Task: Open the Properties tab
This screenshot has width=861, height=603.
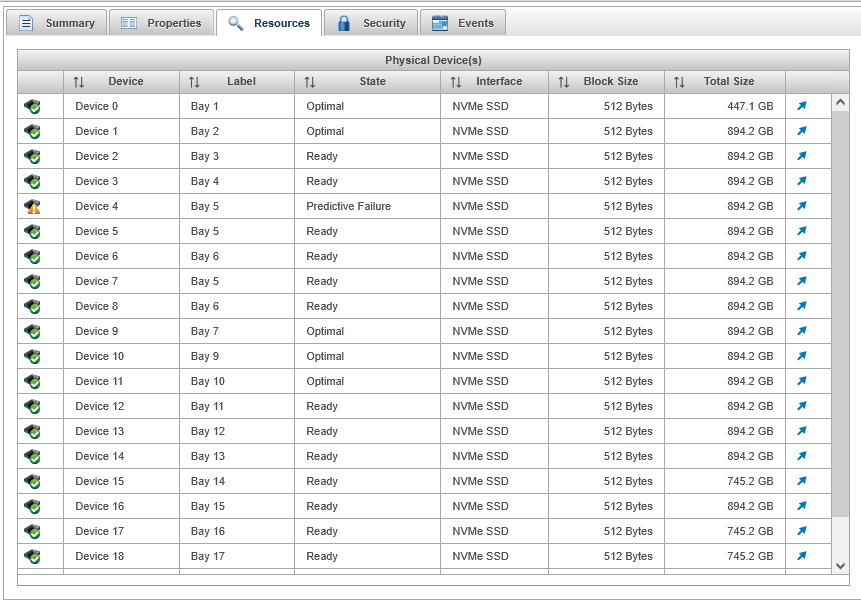Action: pyautogui.click(x=161, y=23)
